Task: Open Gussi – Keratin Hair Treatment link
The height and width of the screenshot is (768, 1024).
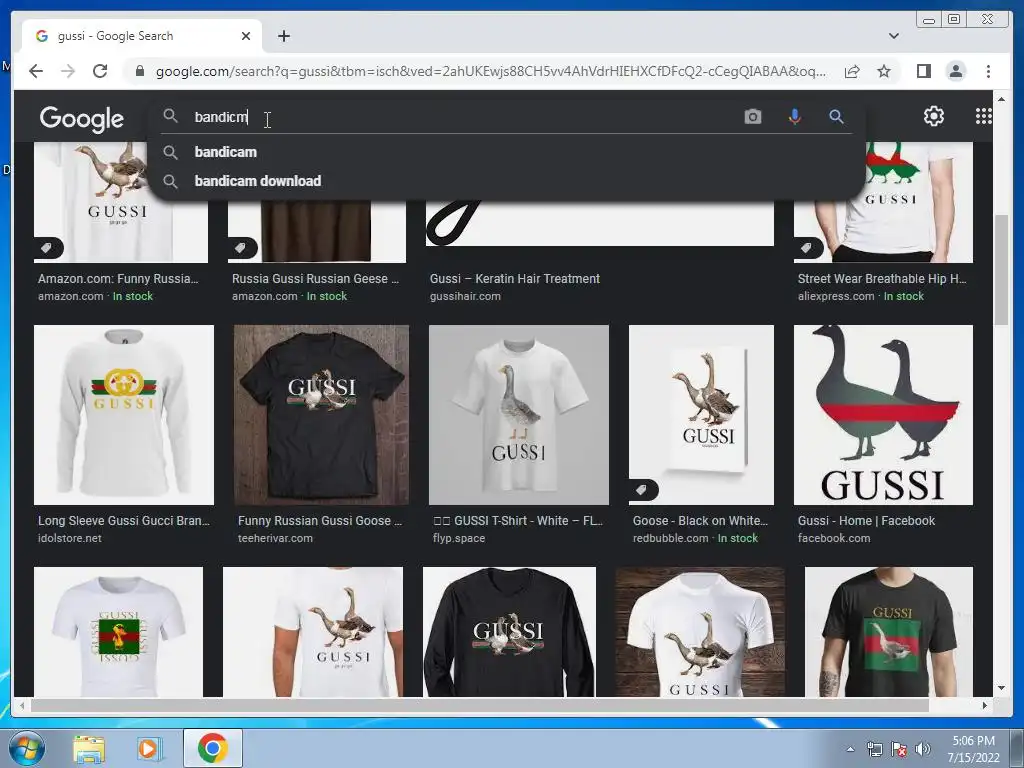Action: 515,279
